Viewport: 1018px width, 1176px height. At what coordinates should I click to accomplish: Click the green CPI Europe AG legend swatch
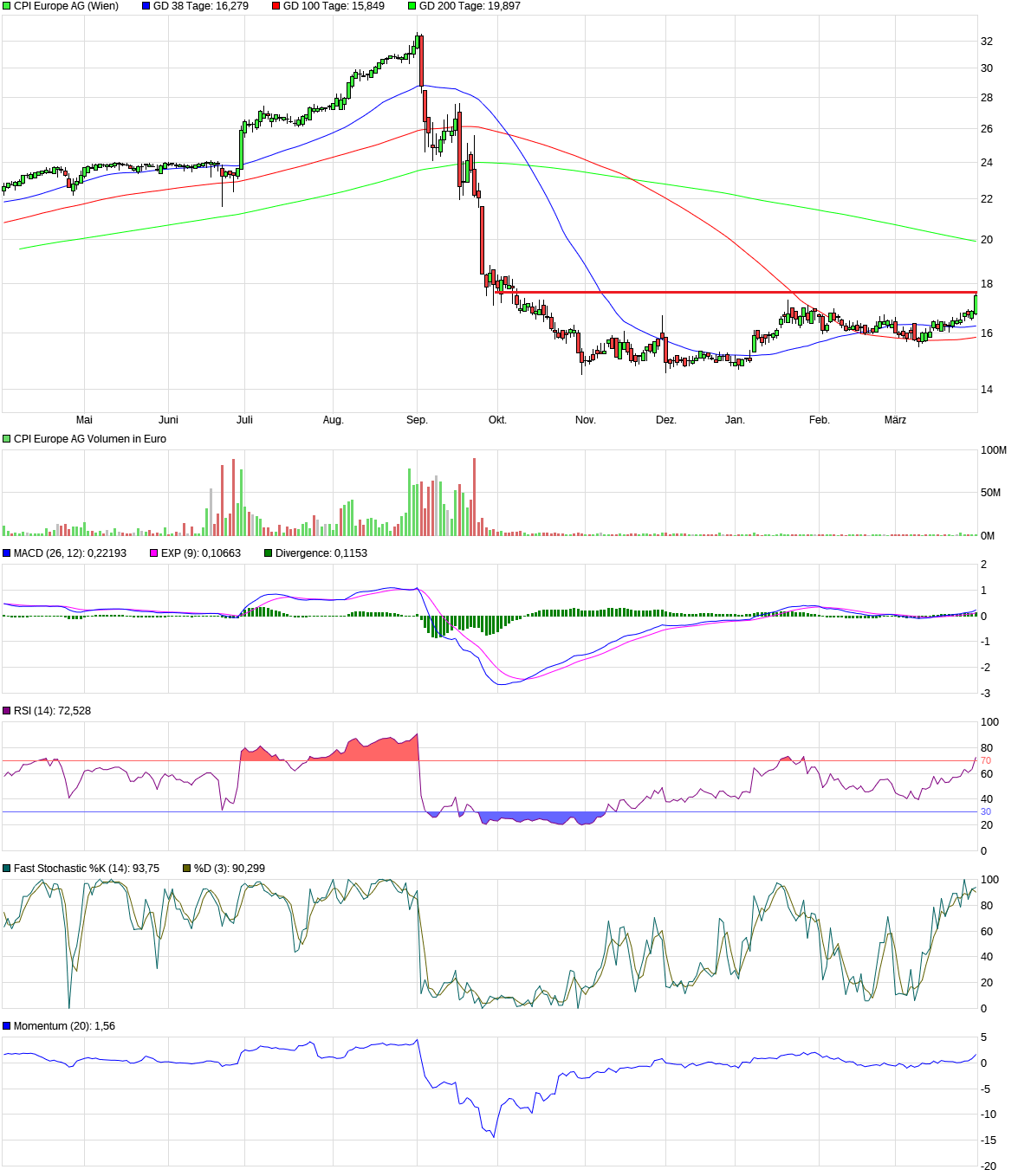coord(7,6)
